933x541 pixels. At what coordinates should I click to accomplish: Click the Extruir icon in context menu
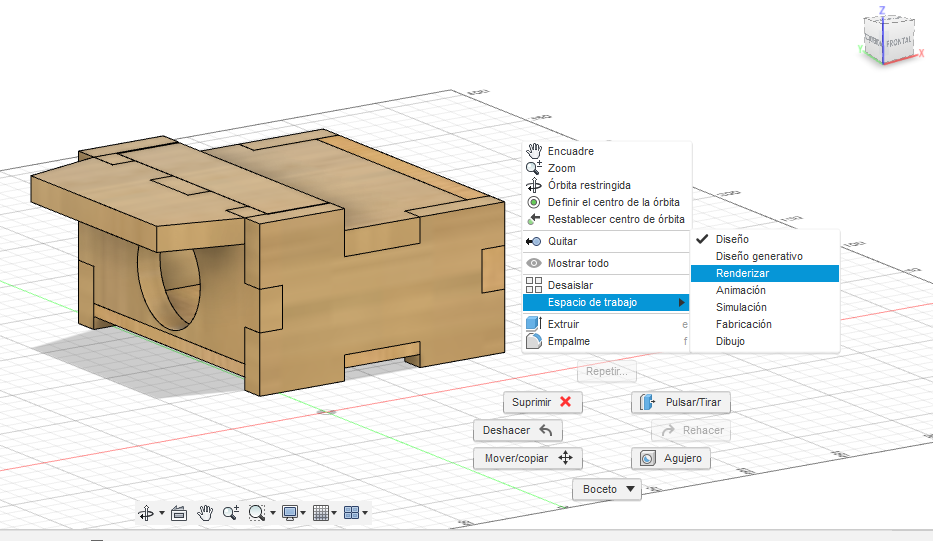pyautogui.click(x=534, y=324)
